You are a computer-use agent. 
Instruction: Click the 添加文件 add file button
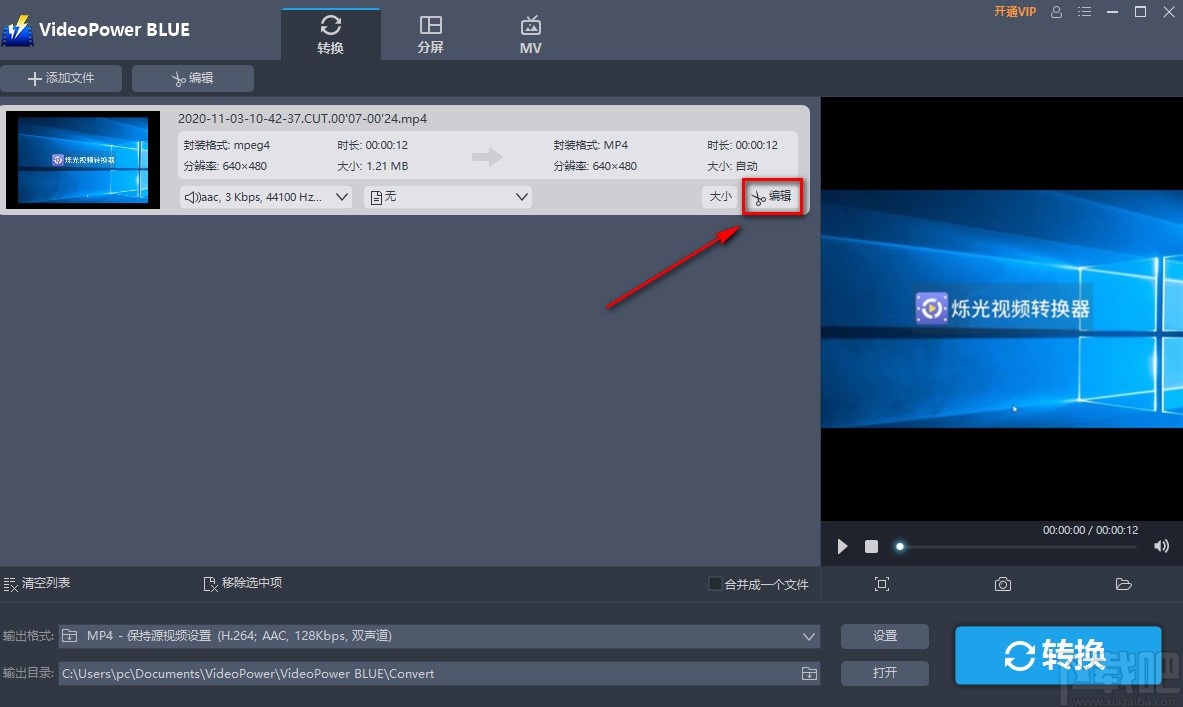pos(61,78)
